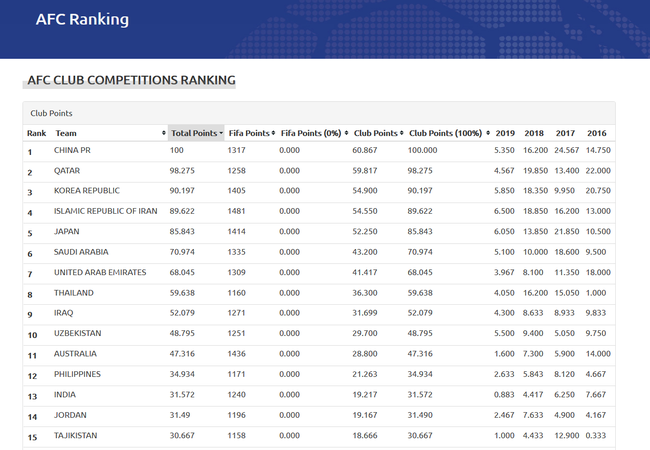650x450 pixels.
Task: Select ISLAMIC REPUBLIC OF IRAN team
Action: coord(105,211)
